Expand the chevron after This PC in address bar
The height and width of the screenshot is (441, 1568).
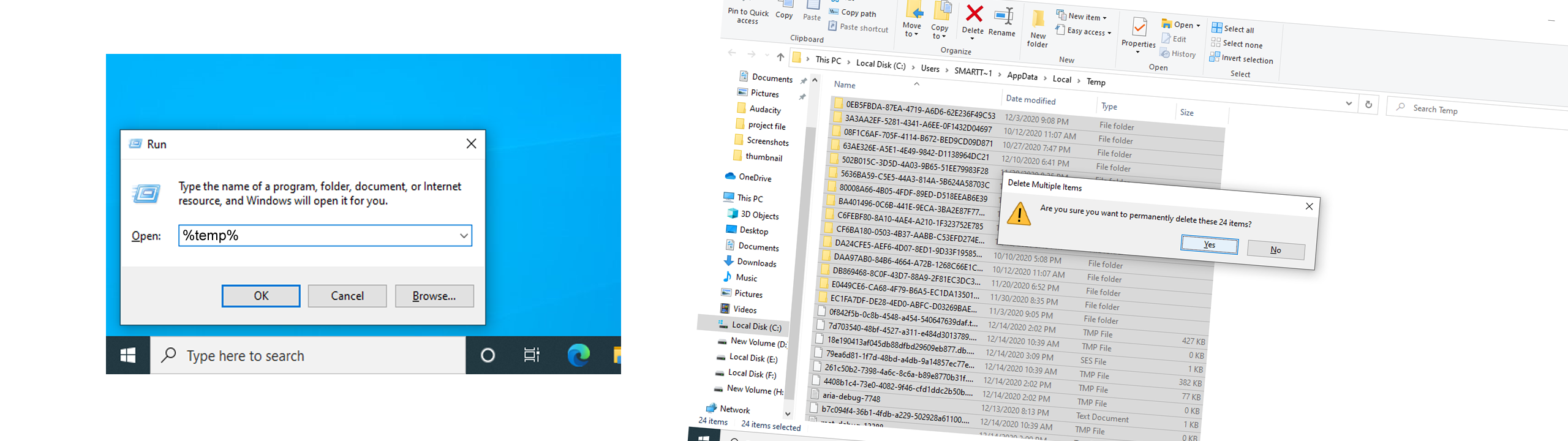[848, 62]
